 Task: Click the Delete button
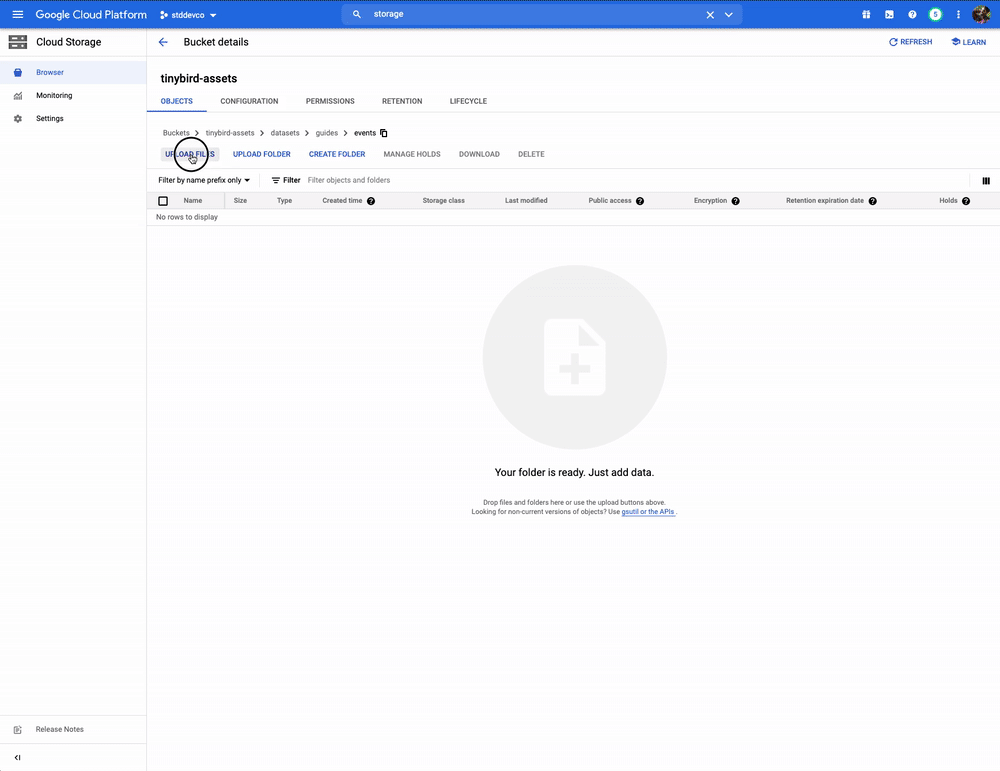click(531, 154)
